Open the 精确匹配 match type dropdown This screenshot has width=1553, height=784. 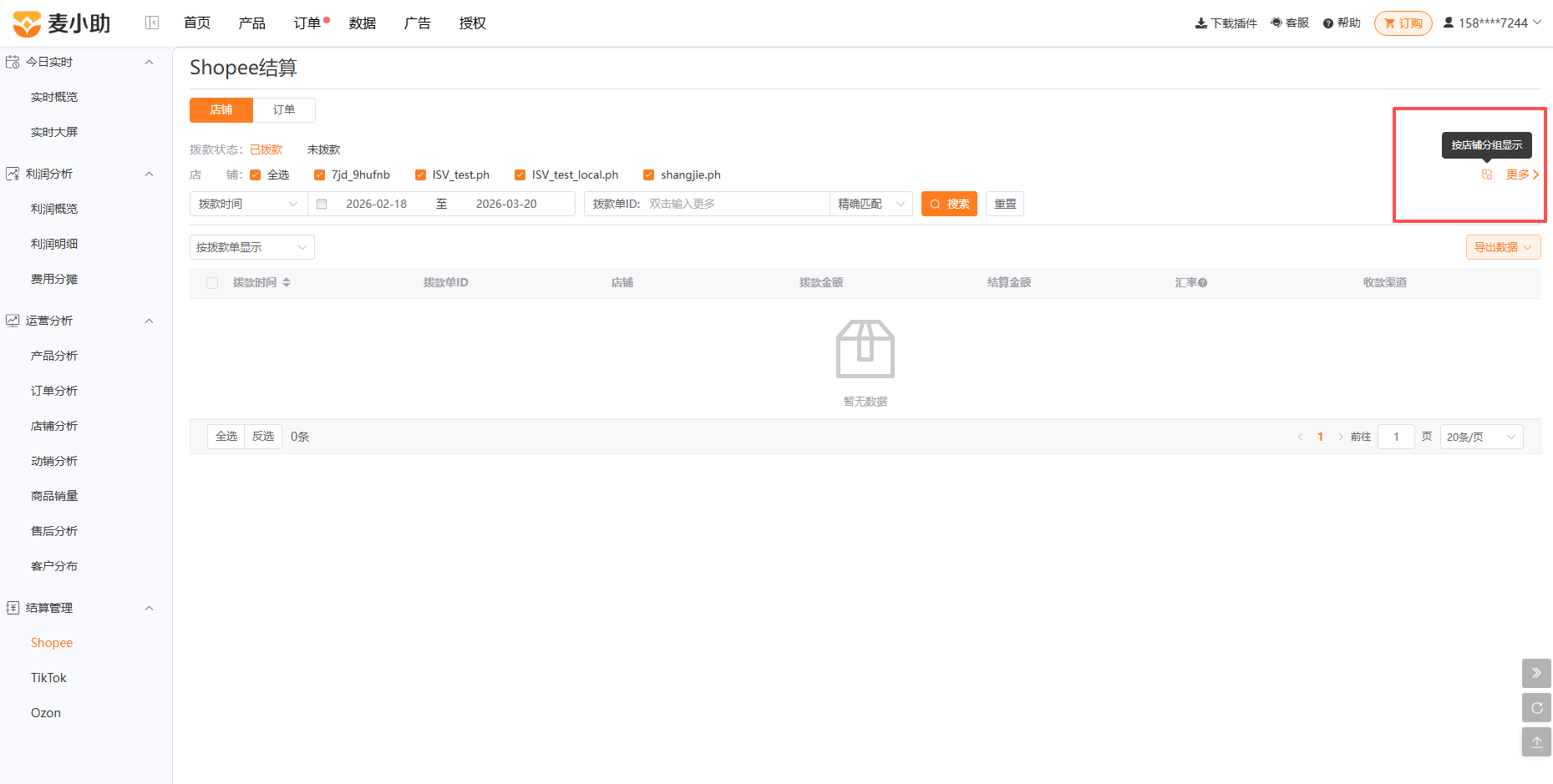(870, 204)
